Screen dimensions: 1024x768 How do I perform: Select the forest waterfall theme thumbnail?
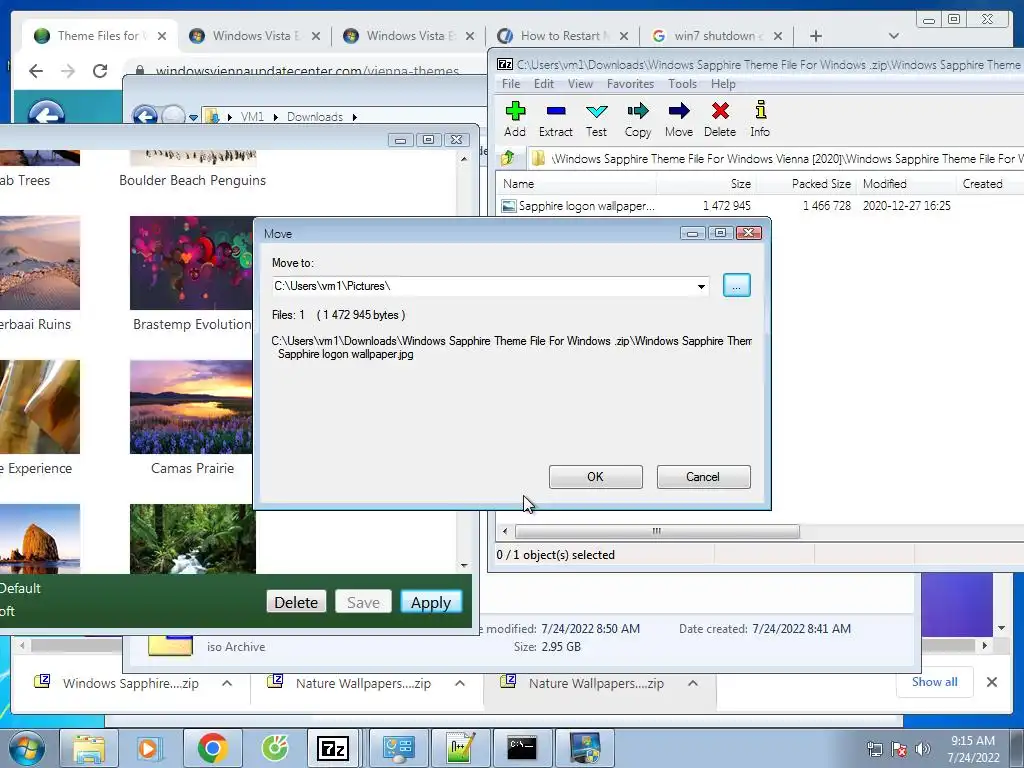point(192,539)
